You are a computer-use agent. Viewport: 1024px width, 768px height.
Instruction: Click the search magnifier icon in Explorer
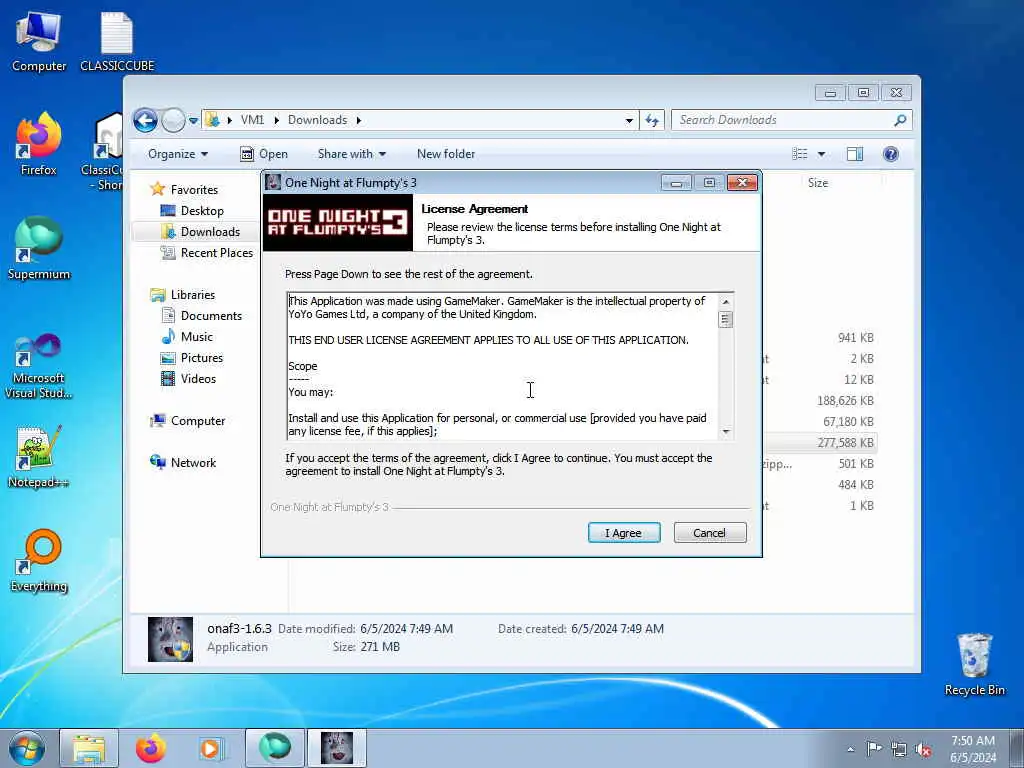coord(901,120)
